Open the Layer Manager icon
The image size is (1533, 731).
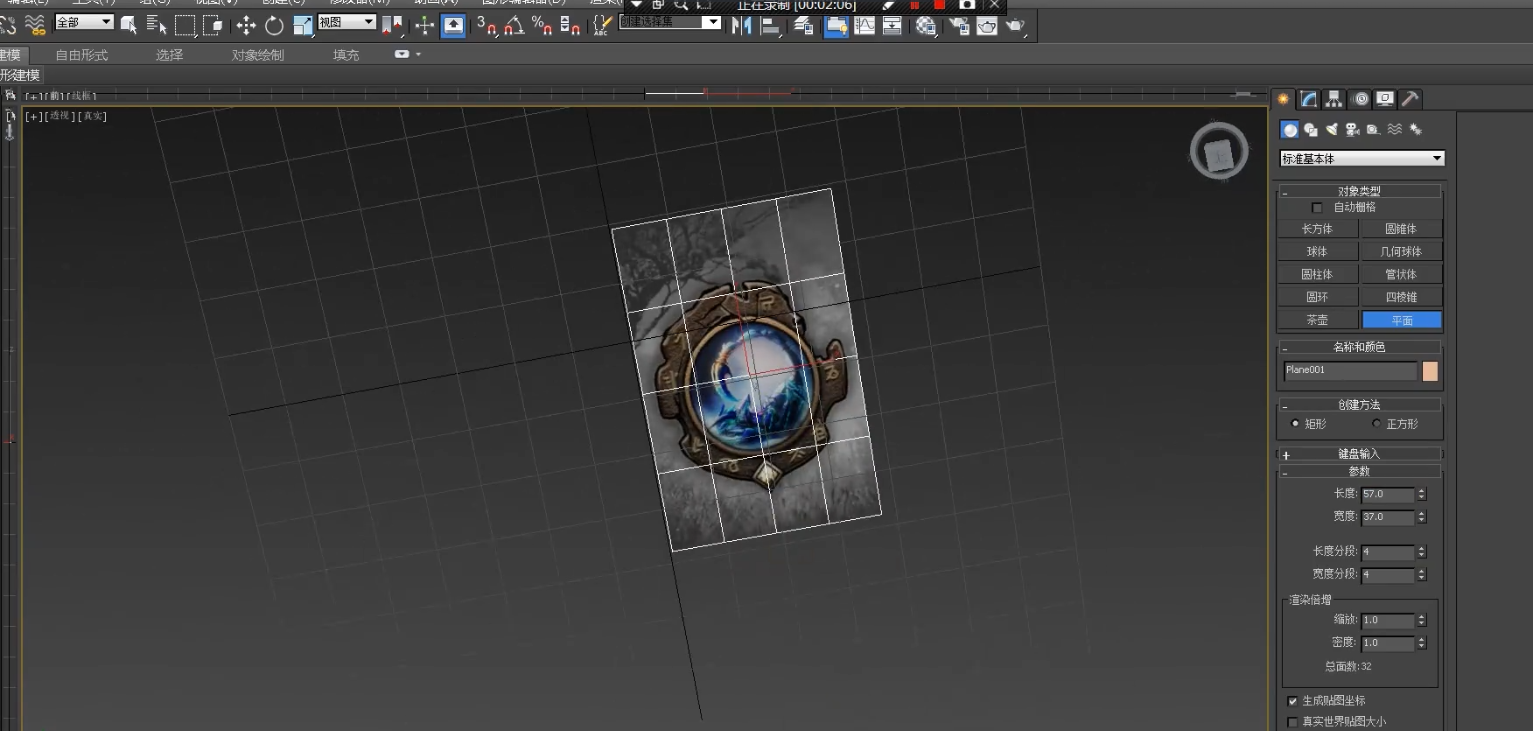(x=803, y=25)
